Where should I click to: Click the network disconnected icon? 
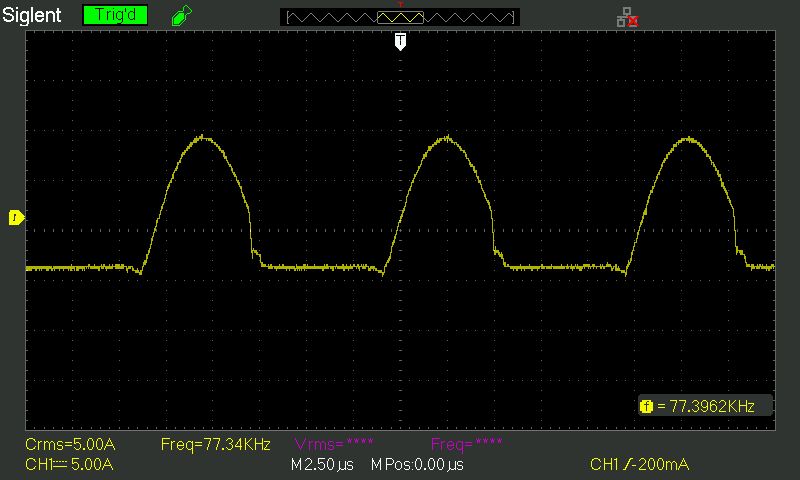pos(628,17)
